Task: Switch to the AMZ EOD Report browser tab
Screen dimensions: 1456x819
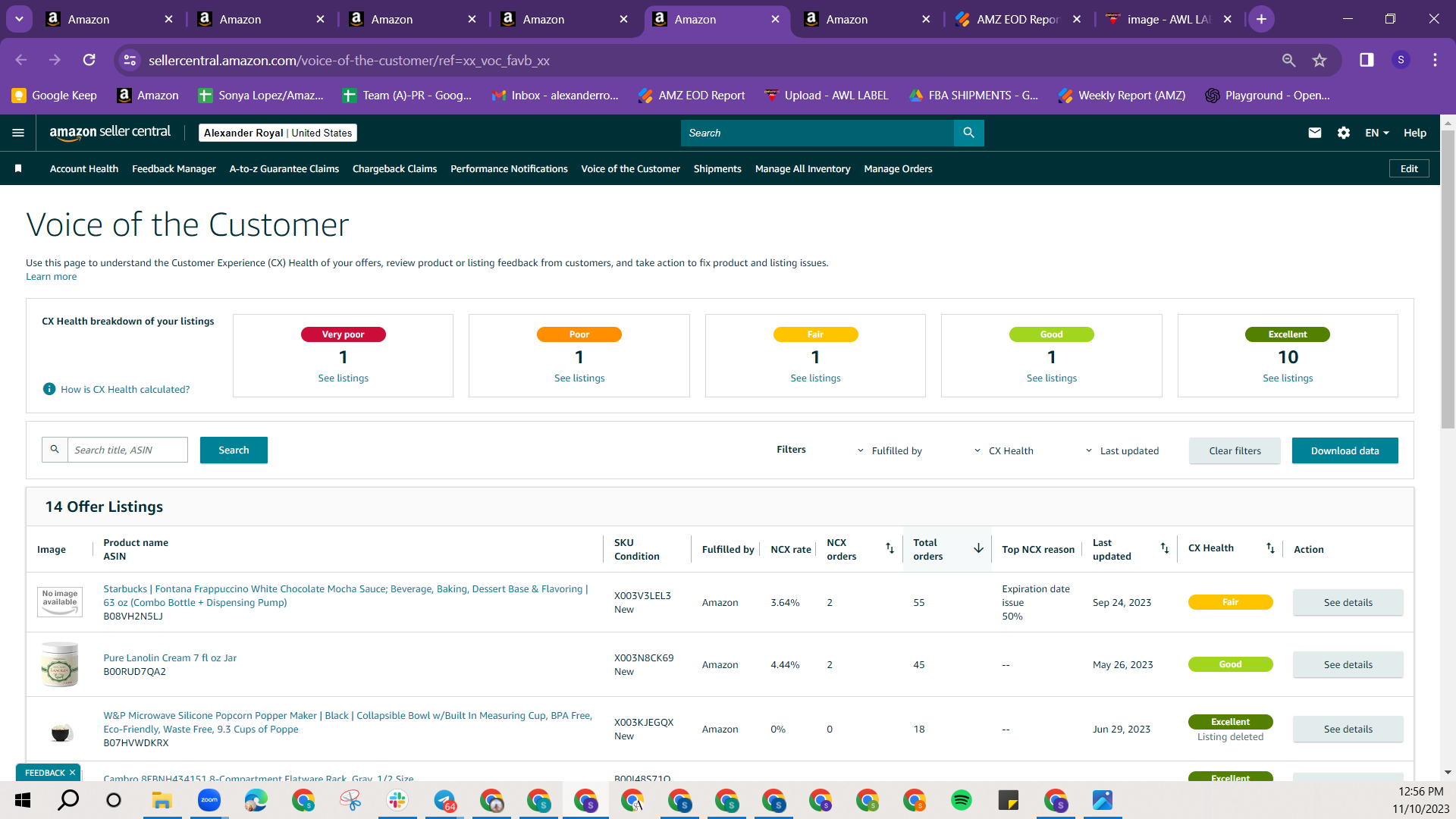Action: pyautogui.click(x=1016, y=19)
